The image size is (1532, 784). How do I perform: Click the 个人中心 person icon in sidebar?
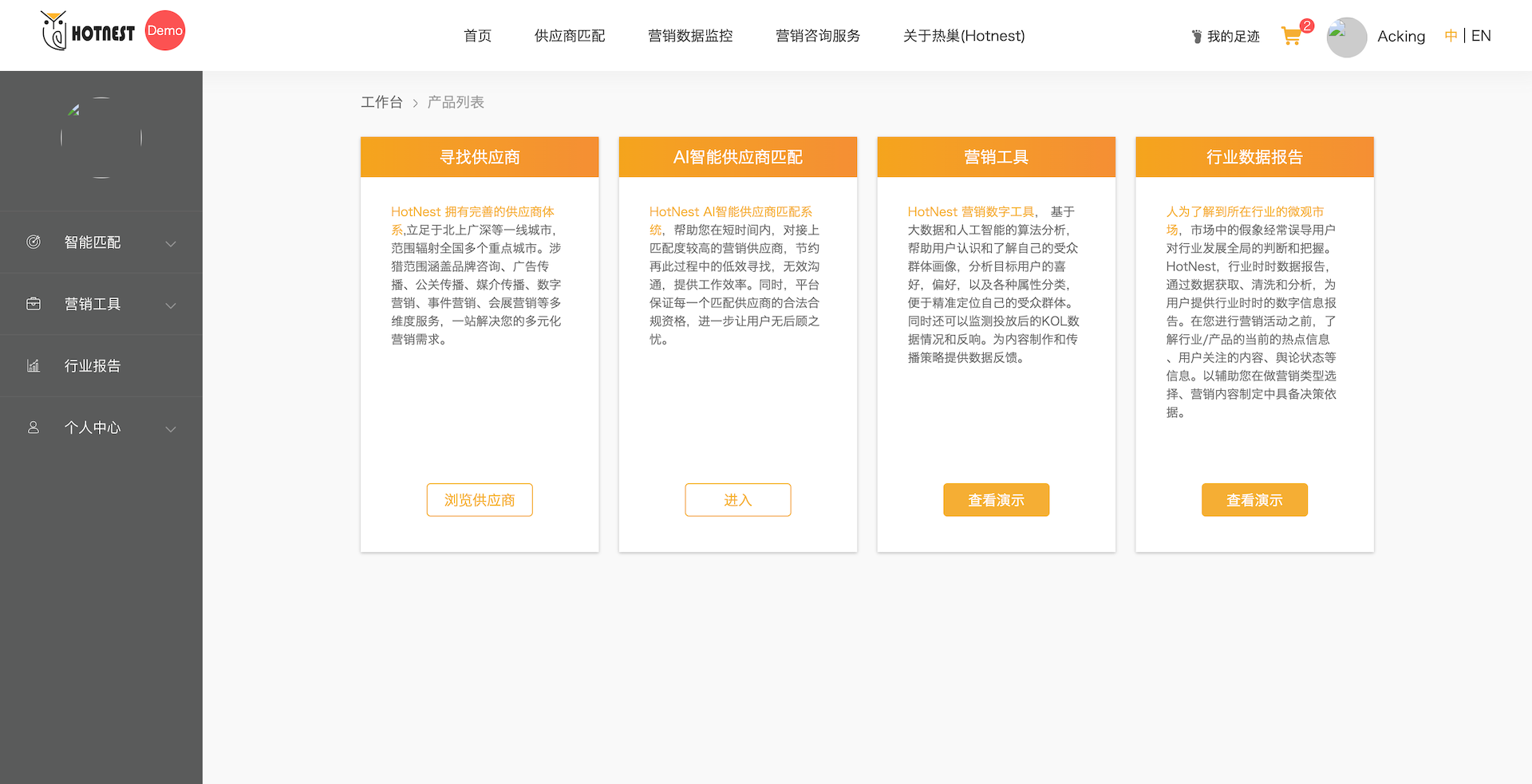click(x=34, y=427)
